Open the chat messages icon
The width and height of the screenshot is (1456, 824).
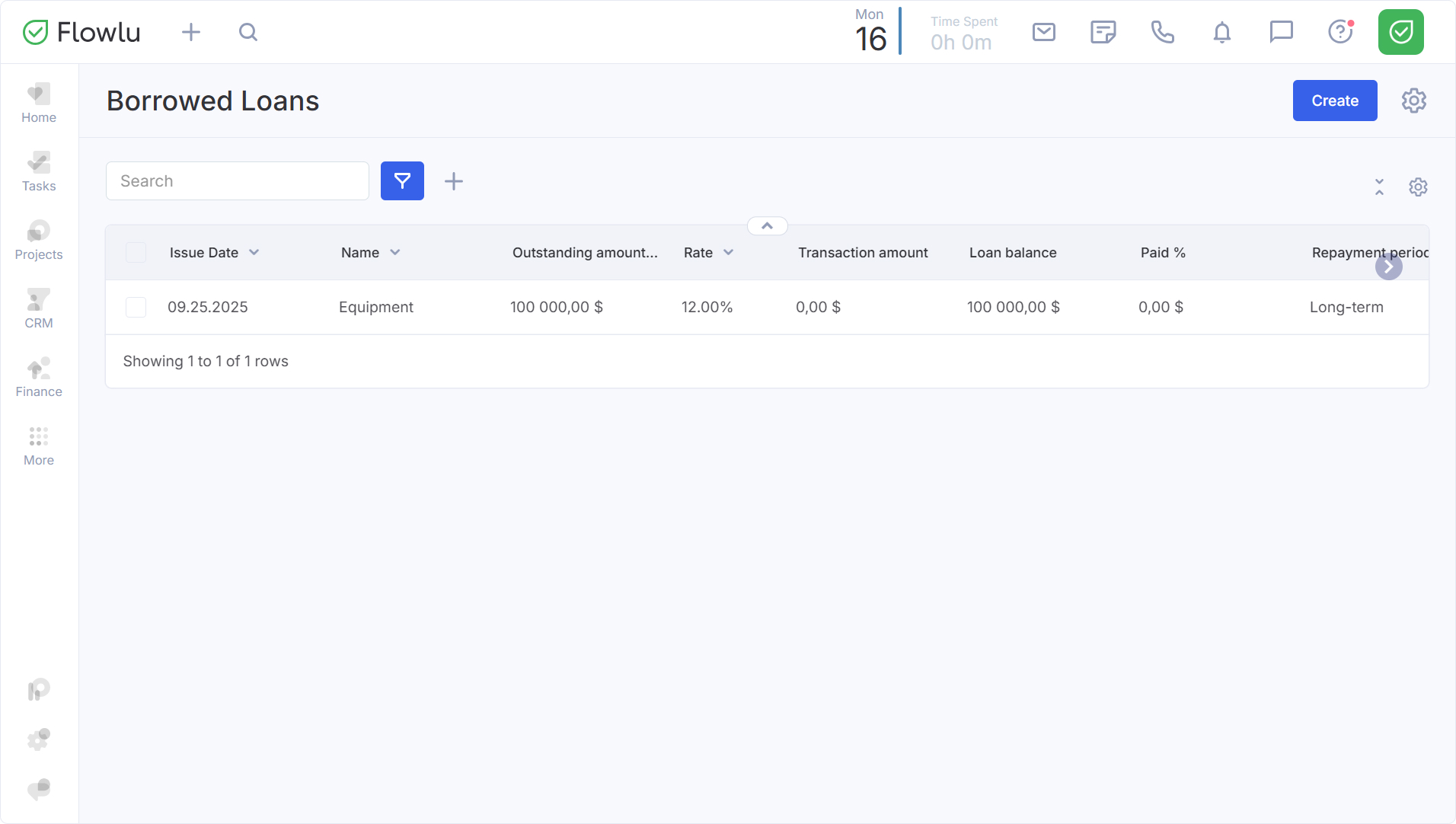coord(1281,32)
